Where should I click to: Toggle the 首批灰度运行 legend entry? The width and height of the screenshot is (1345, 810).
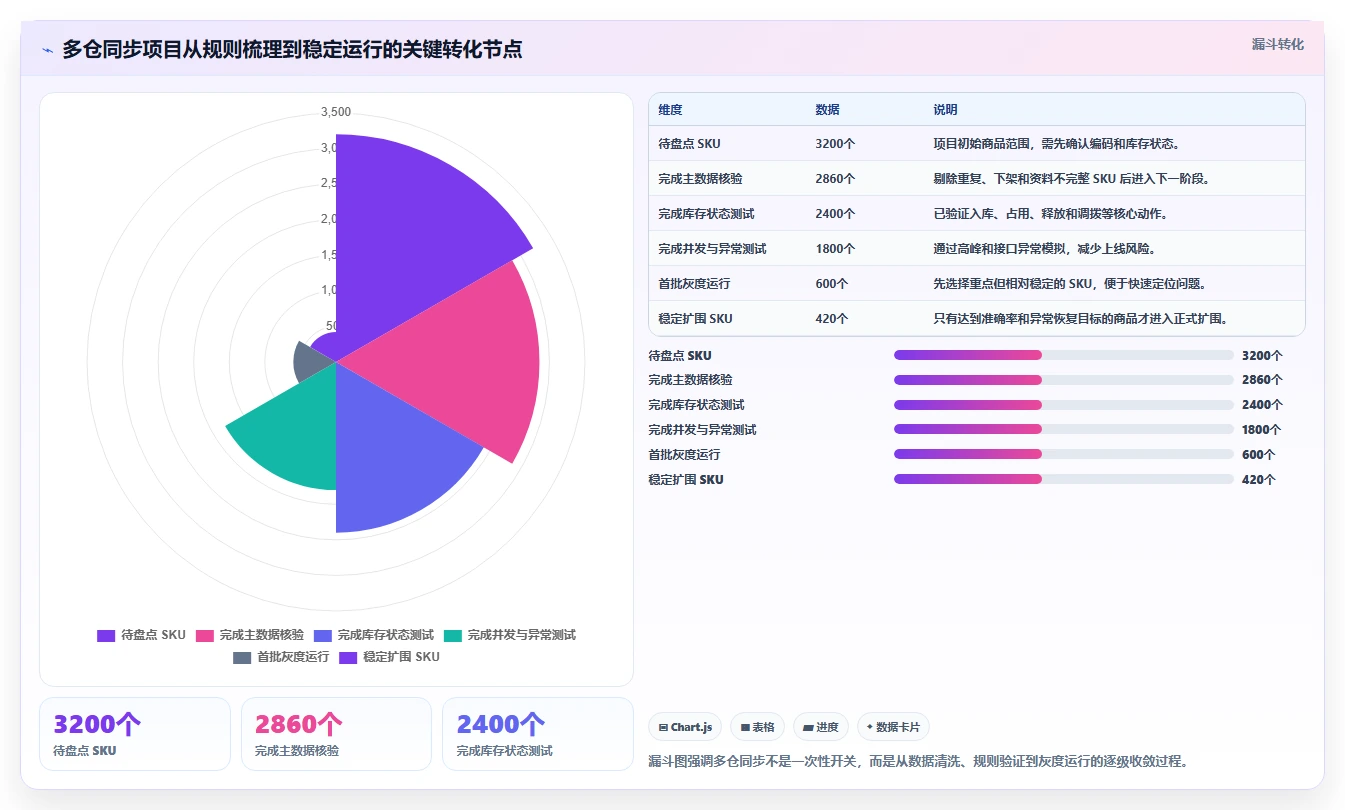pos(281,657)
